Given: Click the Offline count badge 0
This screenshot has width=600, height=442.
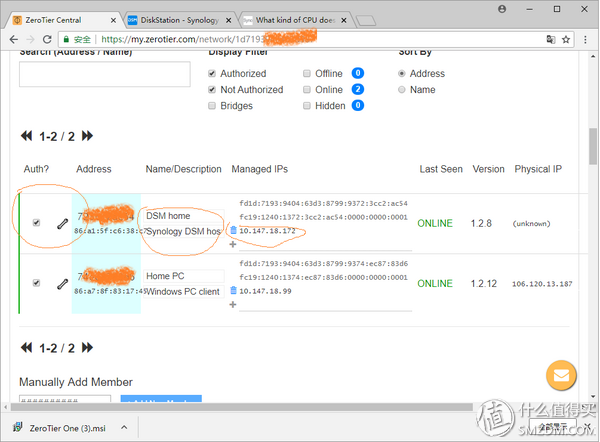Looking at the screenshot, I should pos(358,73).
